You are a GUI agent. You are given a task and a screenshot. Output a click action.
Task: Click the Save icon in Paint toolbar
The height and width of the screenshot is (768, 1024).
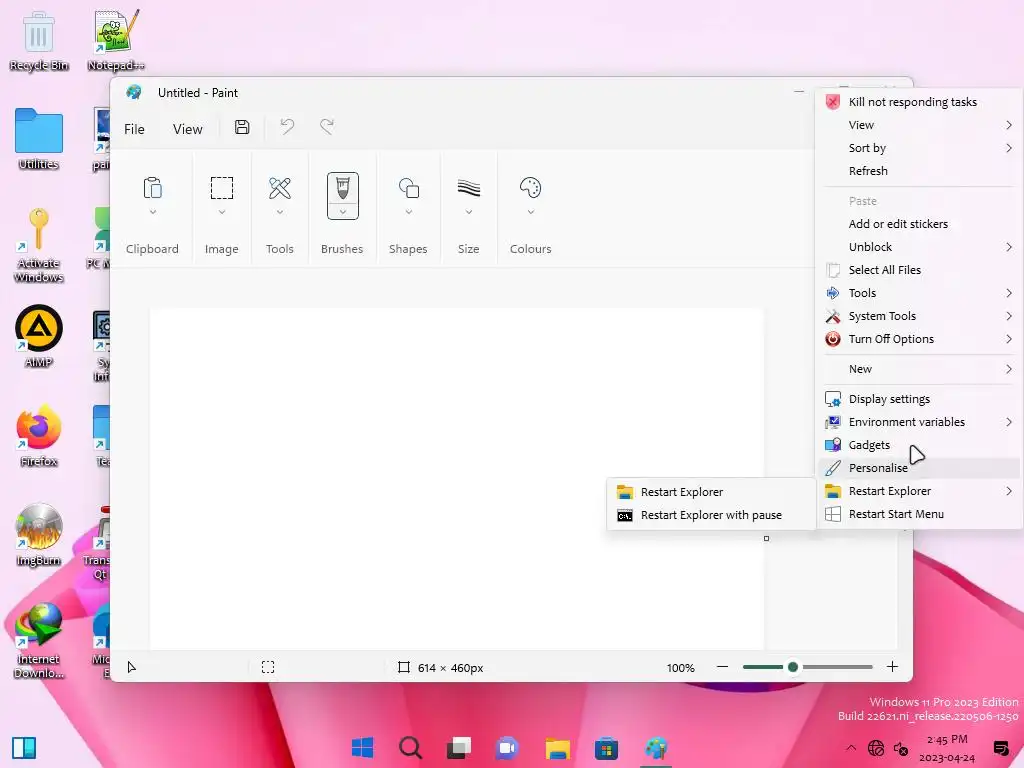point(242,127)
